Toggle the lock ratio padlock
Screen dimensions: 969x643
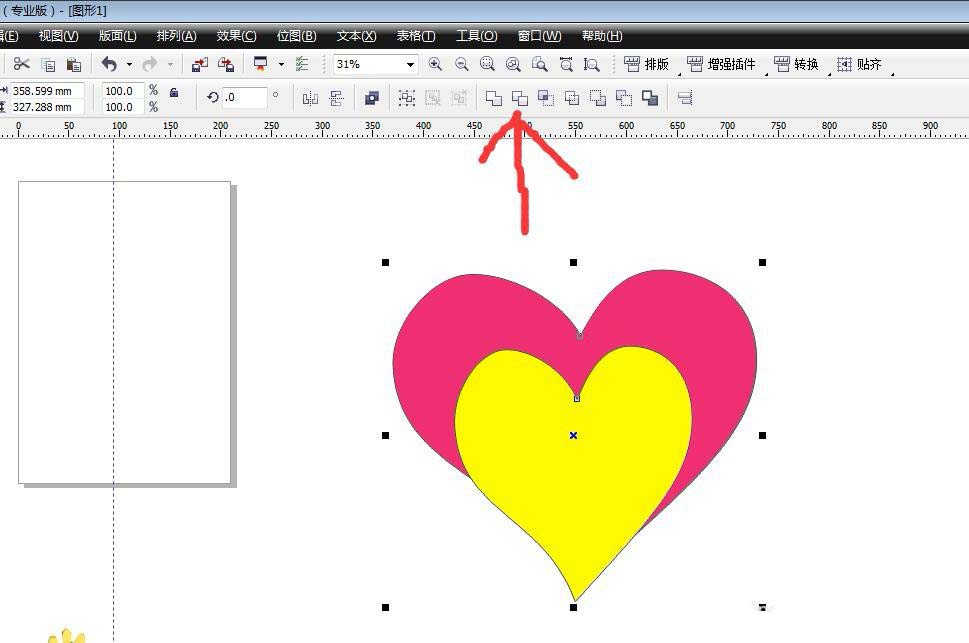point(174,93)
